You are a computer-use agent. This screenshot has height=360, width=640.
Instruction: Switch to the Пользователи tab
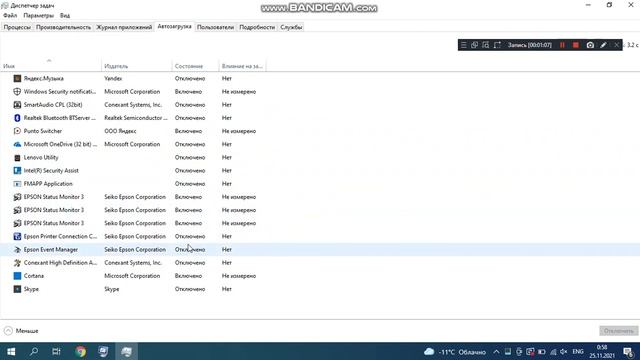215,27
